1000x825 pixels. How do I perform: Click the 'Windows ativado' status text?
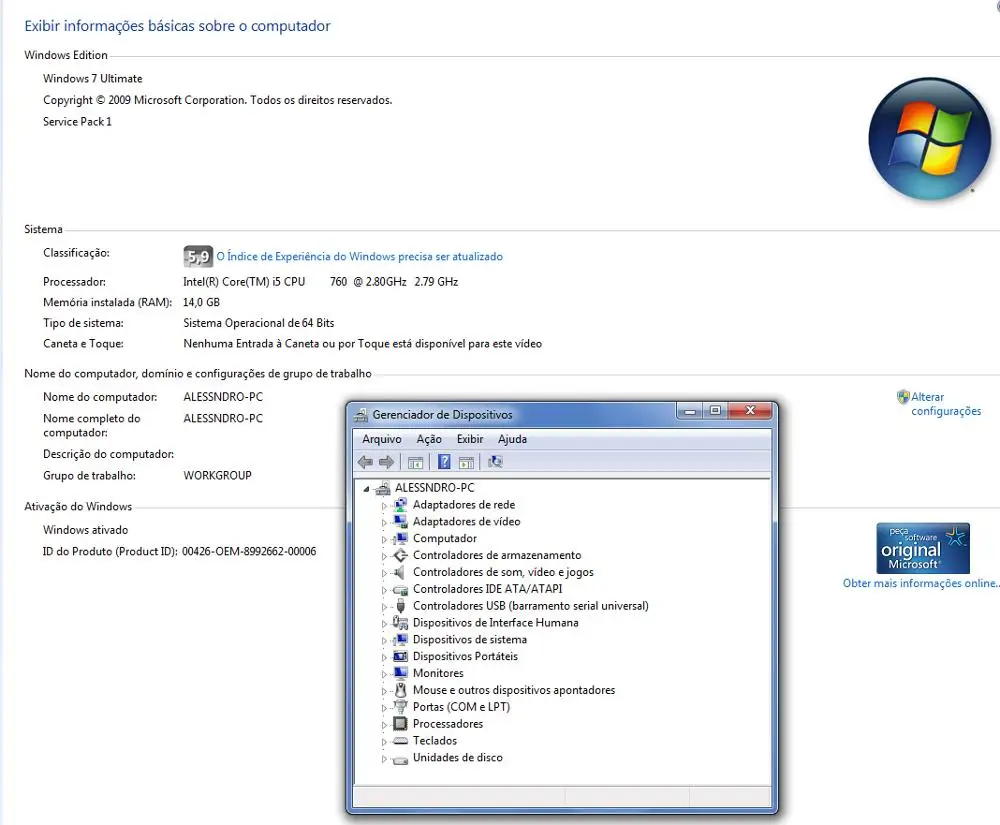point(85,530)
